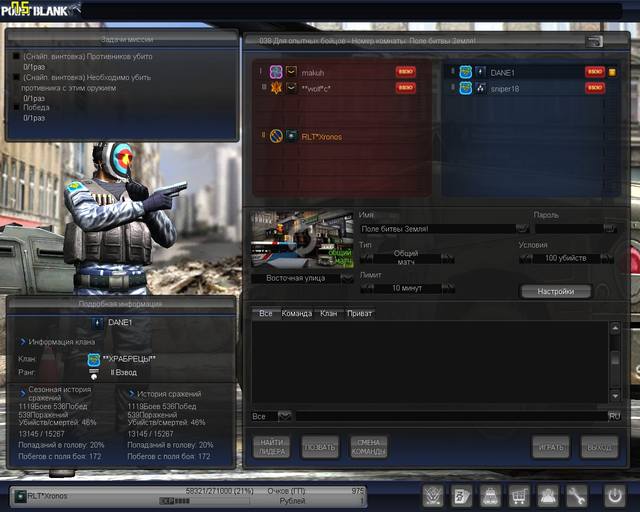Click the left arrow for Тип match type

[x=367, y=258]
